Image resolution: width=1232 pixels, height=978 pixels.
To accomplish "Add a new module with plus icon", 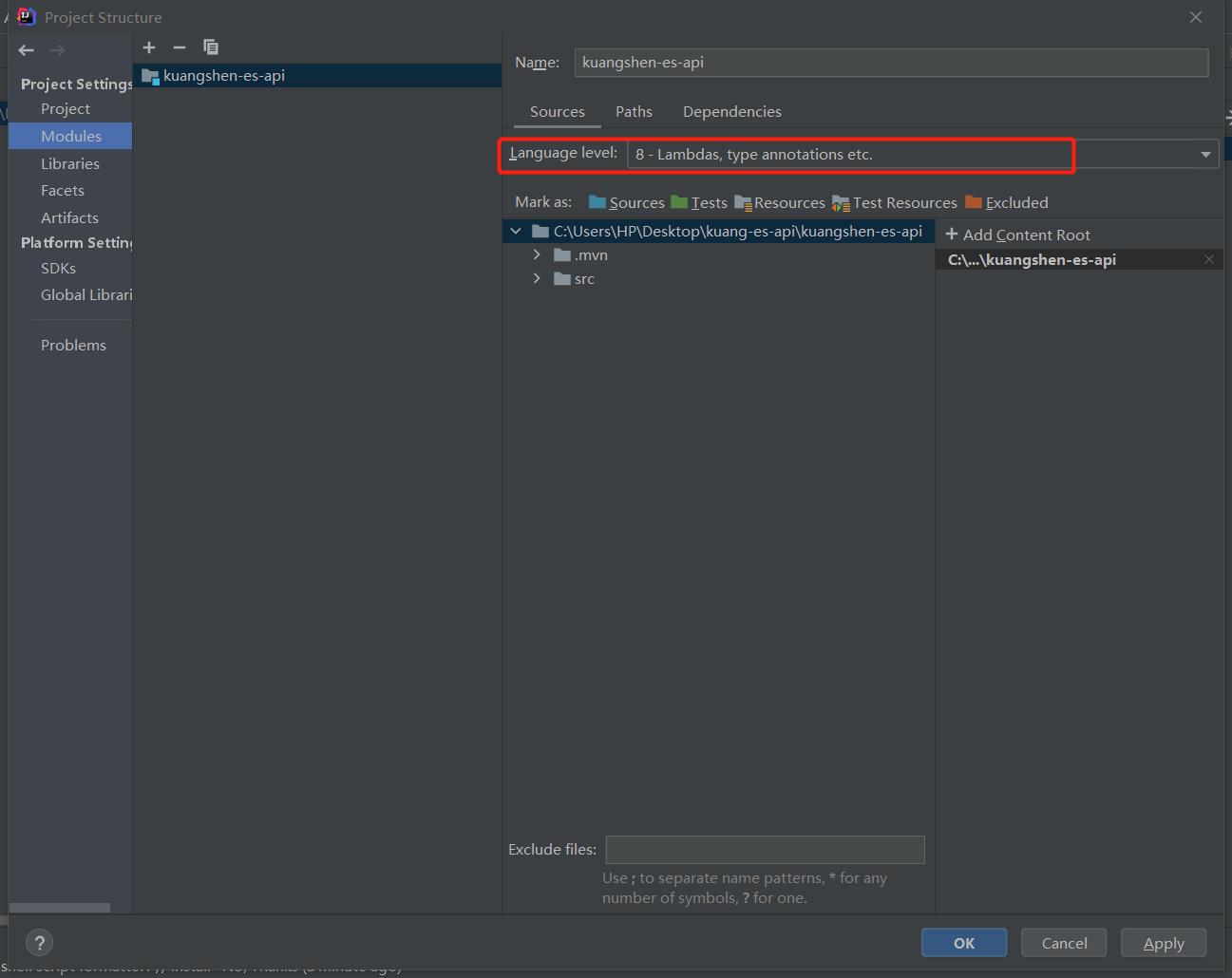I will coord(149,47).
